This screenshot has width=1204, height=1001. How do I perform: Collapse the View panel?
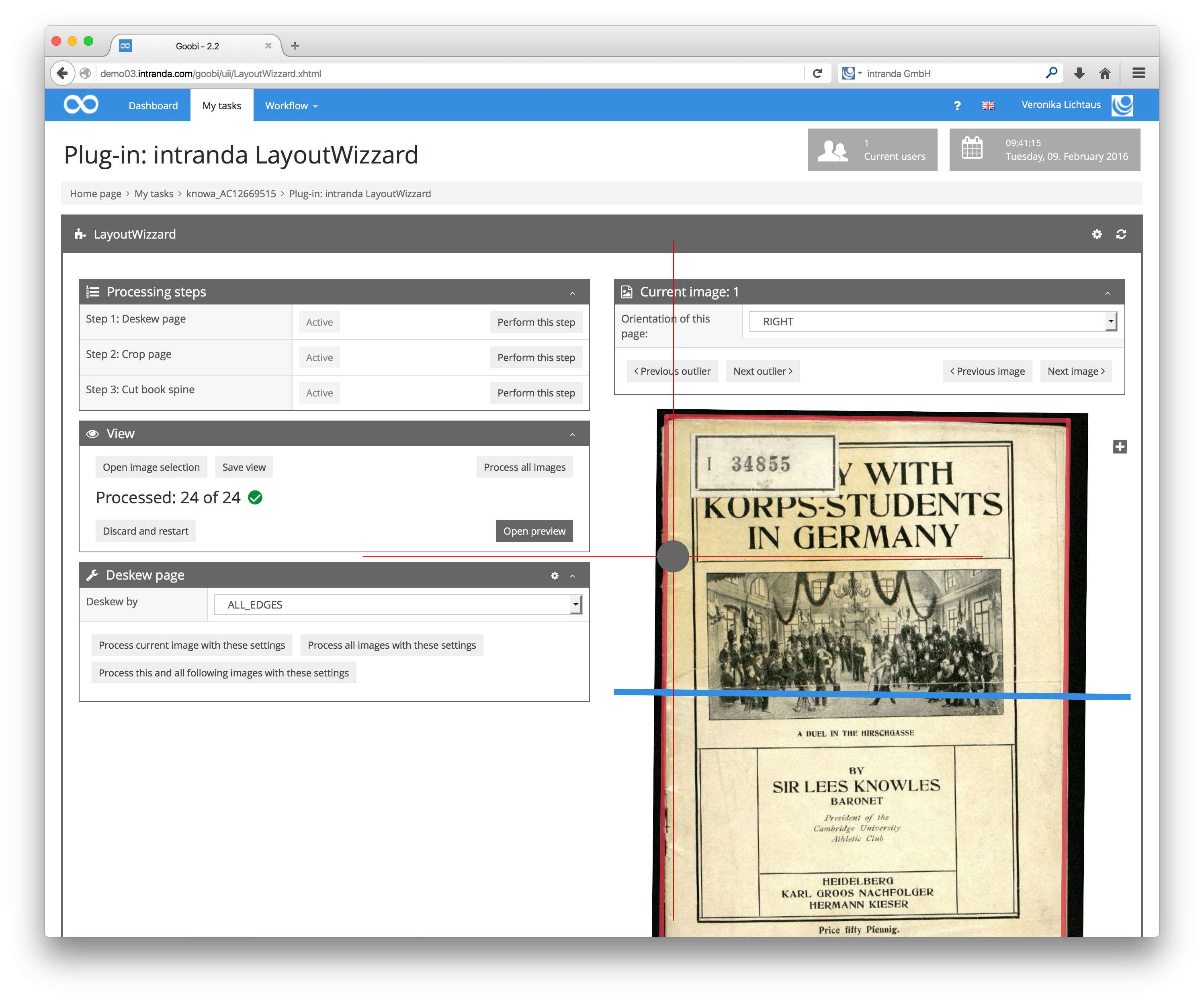(572, 435)
